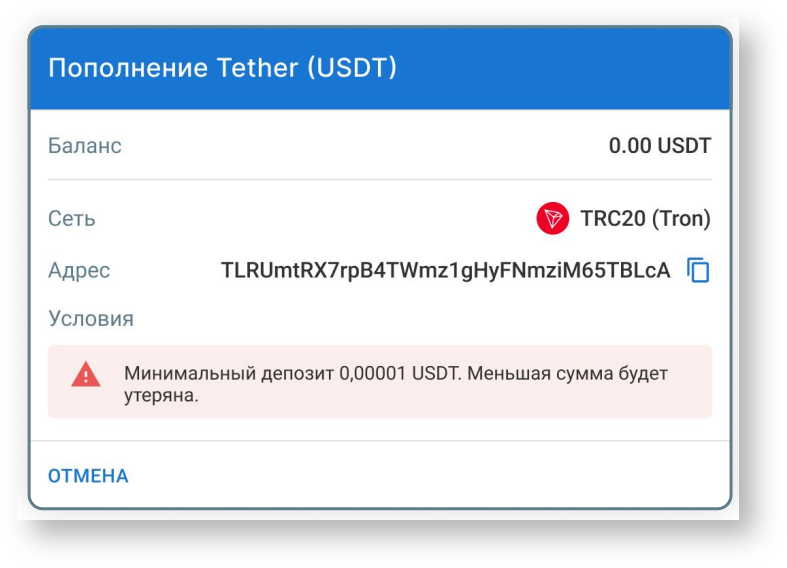This screenshot has height=568, width=787.
Task: Click the red warning triangle icon
Action: pos(86,375)
